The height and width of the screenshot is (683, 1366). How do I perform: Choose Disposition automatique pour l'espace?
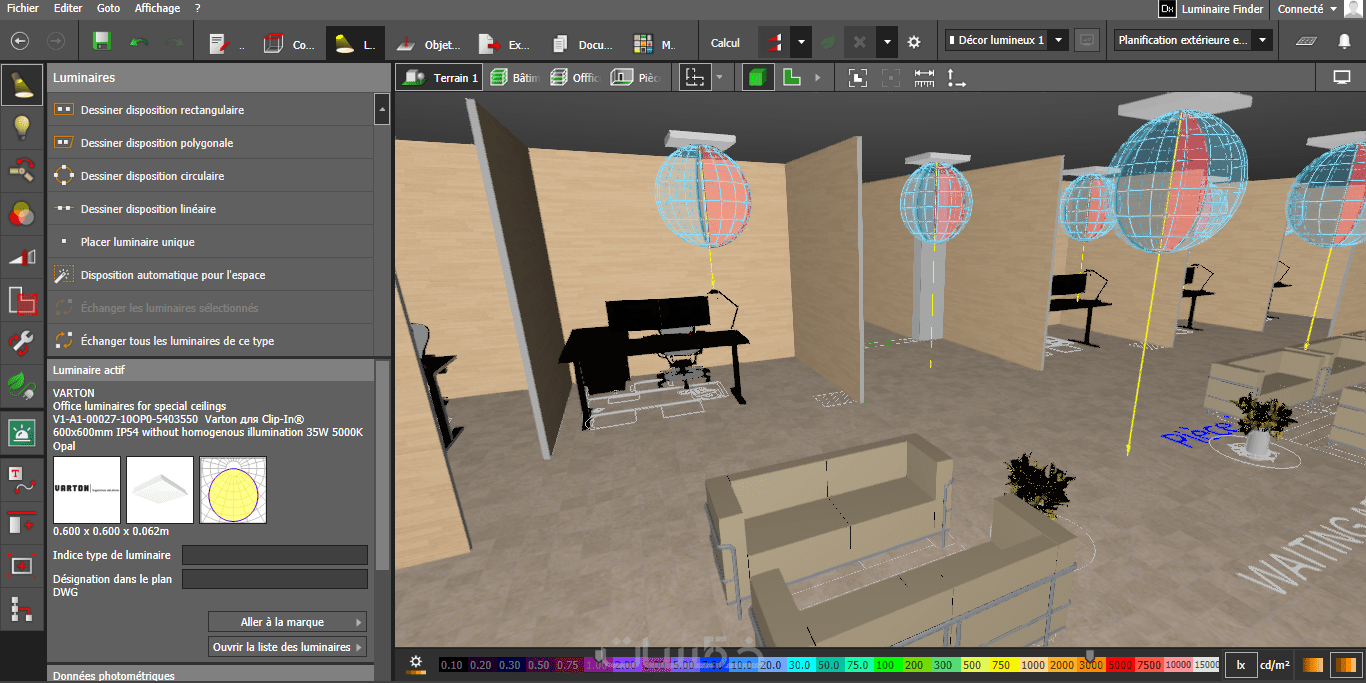click(x=210, y=275)
